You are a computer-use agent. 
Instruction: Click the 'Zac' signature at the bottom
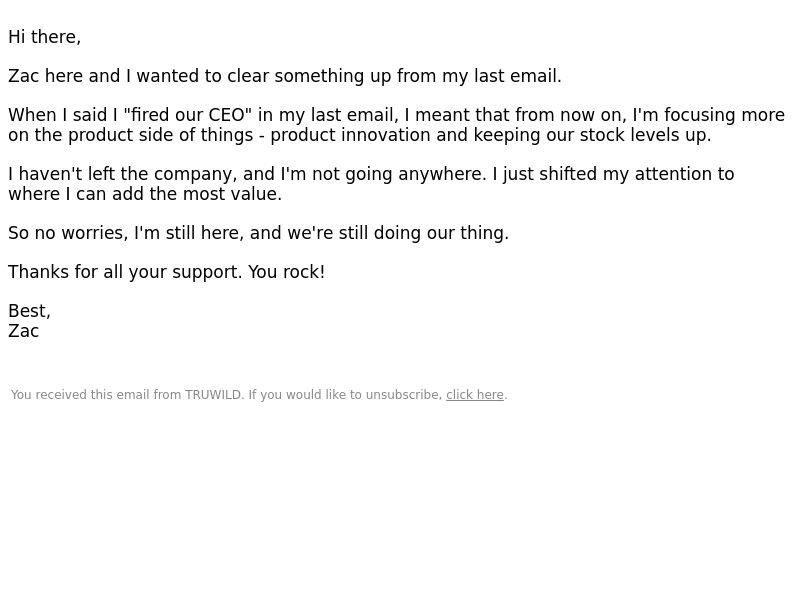click(23, 331)
